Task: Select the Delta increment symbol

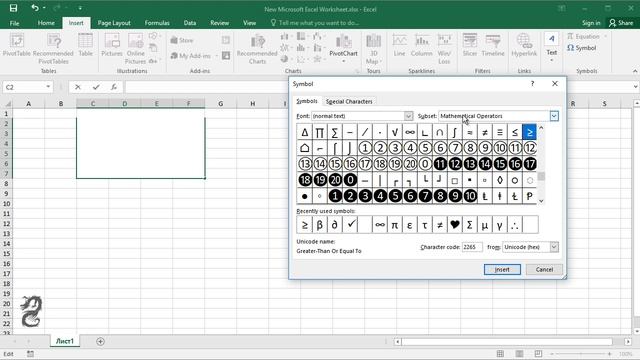Action: click(305, 132)
